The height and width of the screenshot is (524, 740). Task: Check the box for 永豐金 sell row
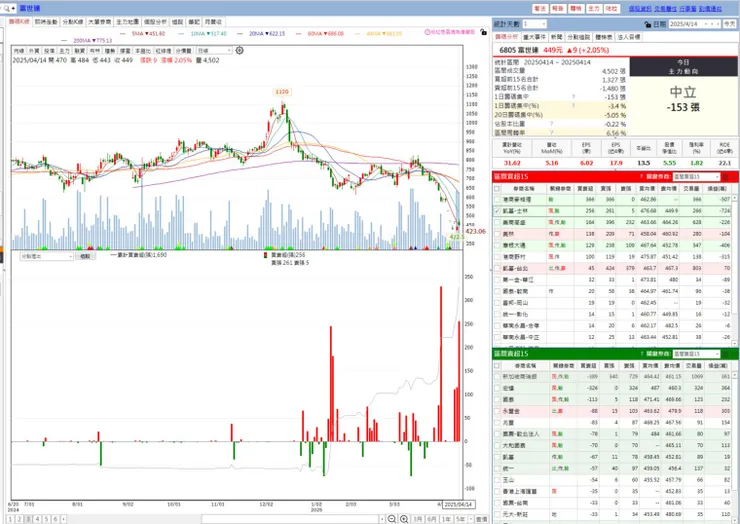(497, 411)
